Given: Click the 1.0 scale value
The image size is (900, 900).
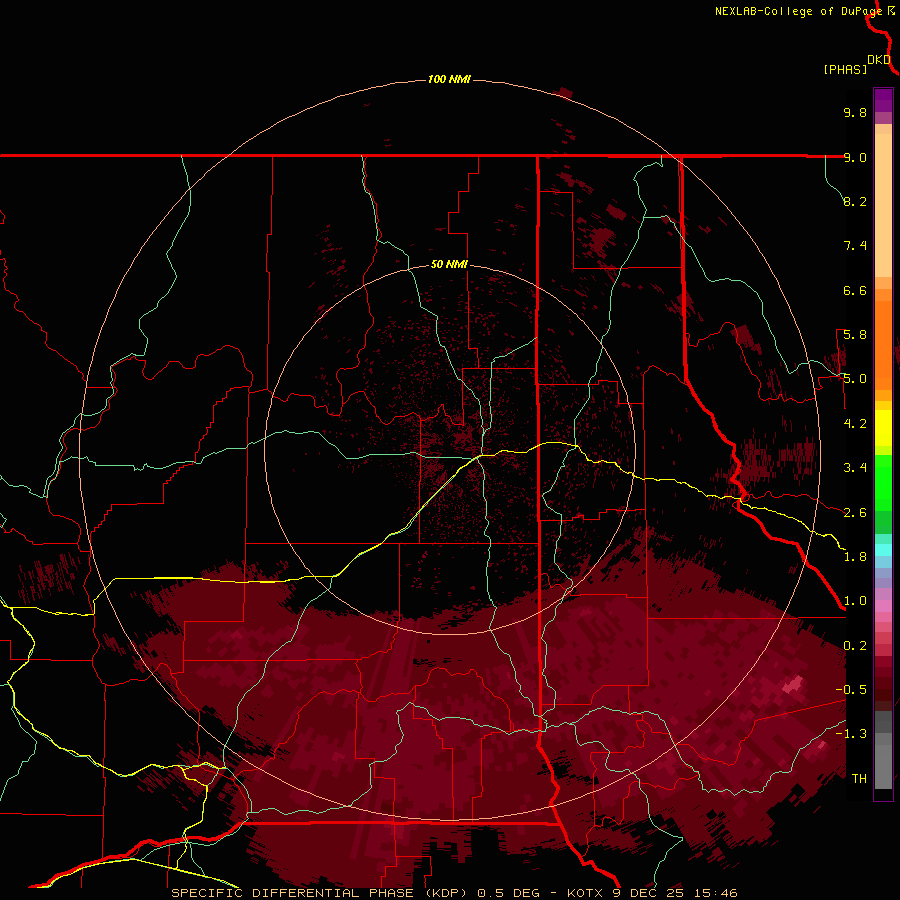Looking at the screenshot, I should (855, 601).
